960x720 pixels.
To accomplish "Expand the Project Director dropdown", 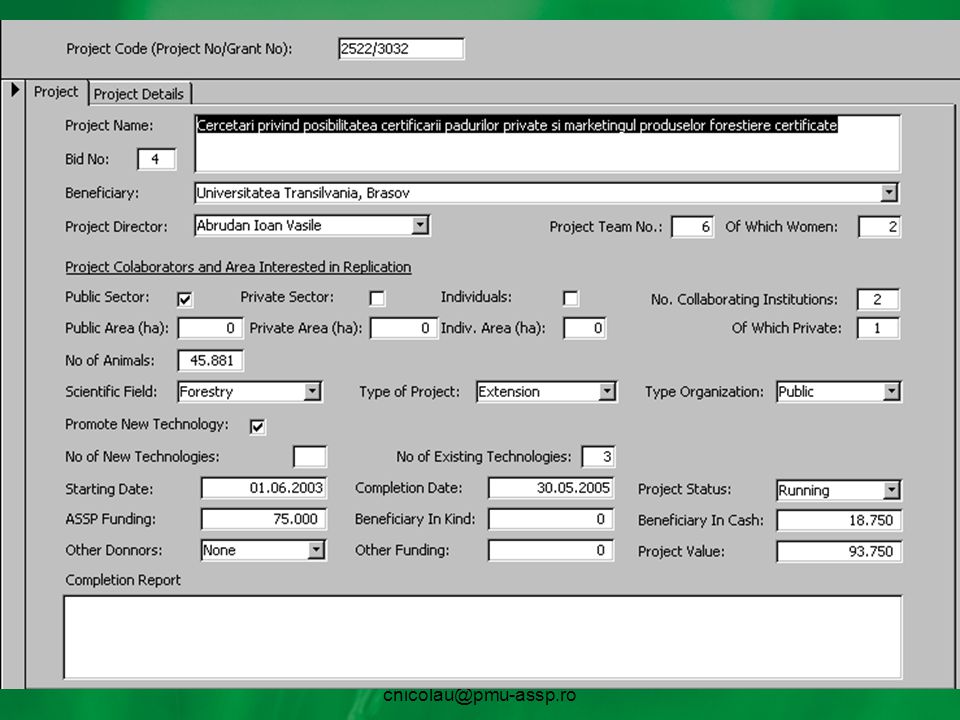I will click(x=419, y=225).
